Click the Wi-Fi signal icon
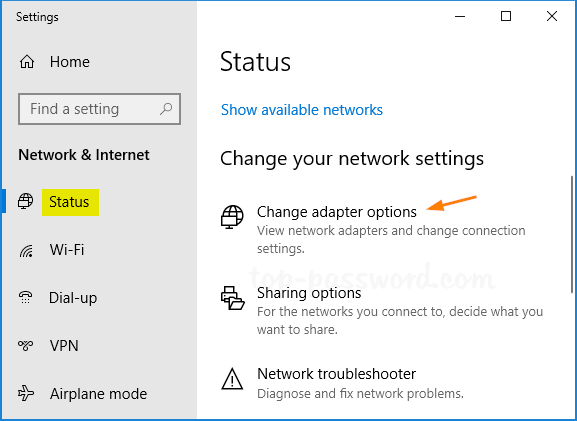Viewport: 577px width, 421px height. pyautogui.click(x=26, y=251)
